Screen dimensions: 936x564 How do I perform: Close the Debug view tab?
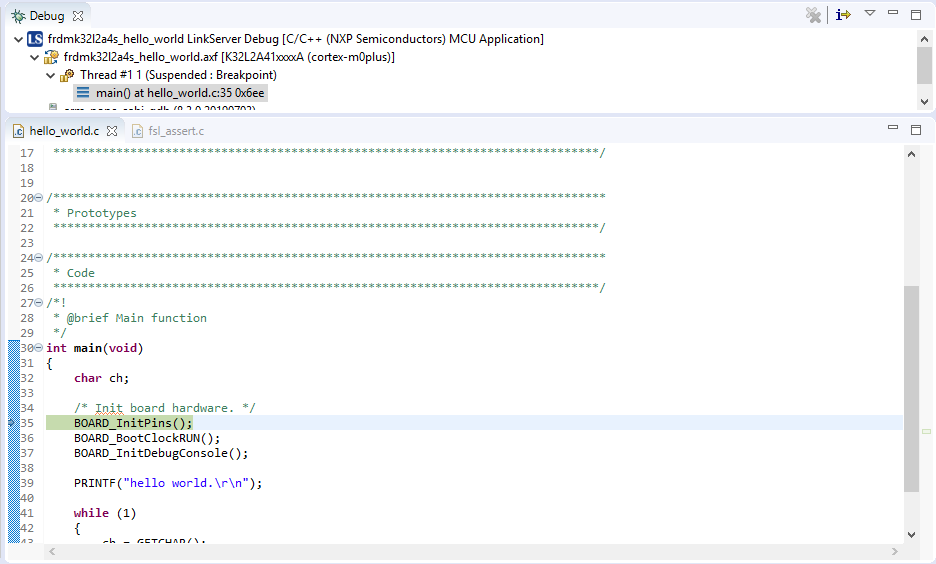[78, 16]
